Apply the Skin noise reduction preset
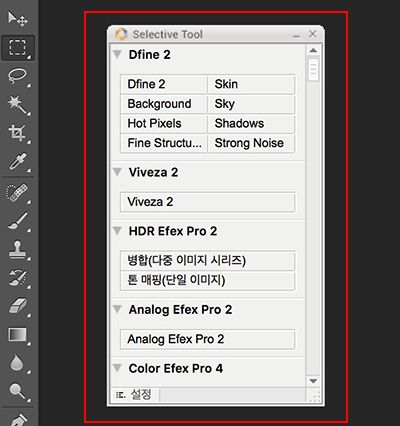400x426 pixels. pos(251,84)
